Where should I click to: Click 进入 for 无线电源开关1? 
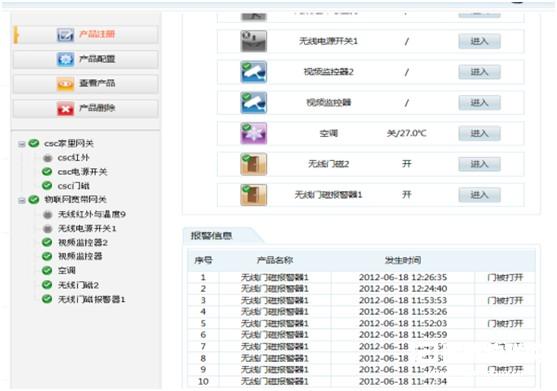tap(479, 41)
